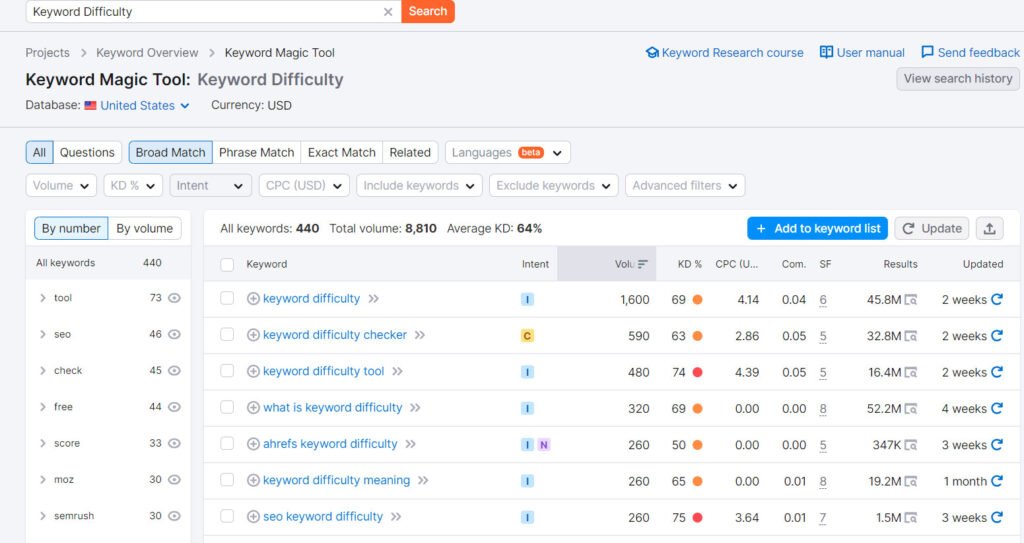The height and width of the screenshot is (543, 1024).
Task: Refresh the keyword difficulty tool row
Action: (x=997, y=372)
